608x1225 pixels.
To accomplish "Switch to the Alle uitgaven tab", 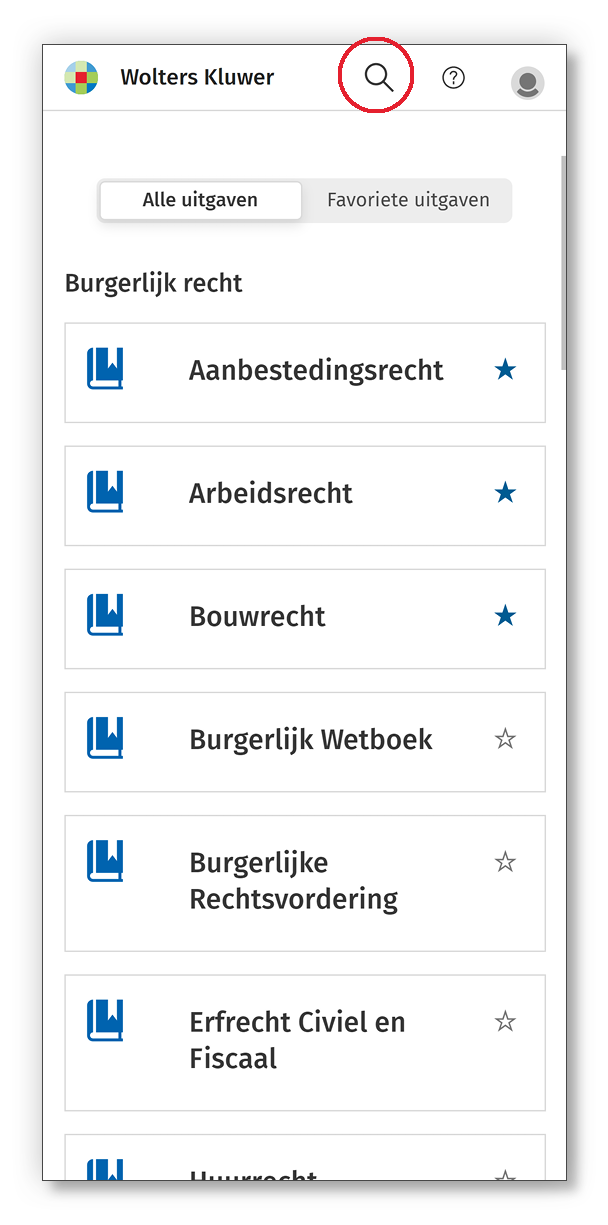I will [200, 200].
